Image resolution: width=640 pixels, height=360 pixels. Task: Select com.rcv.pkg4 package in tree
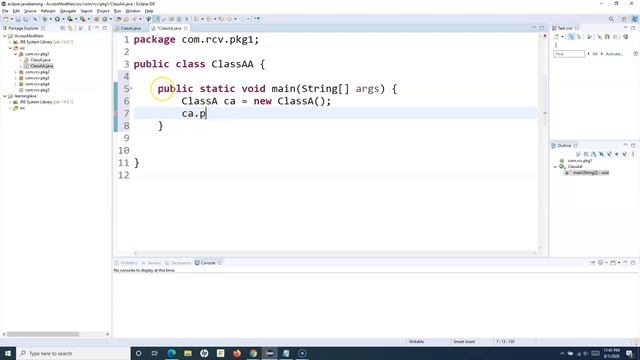(x=37, y=84)
